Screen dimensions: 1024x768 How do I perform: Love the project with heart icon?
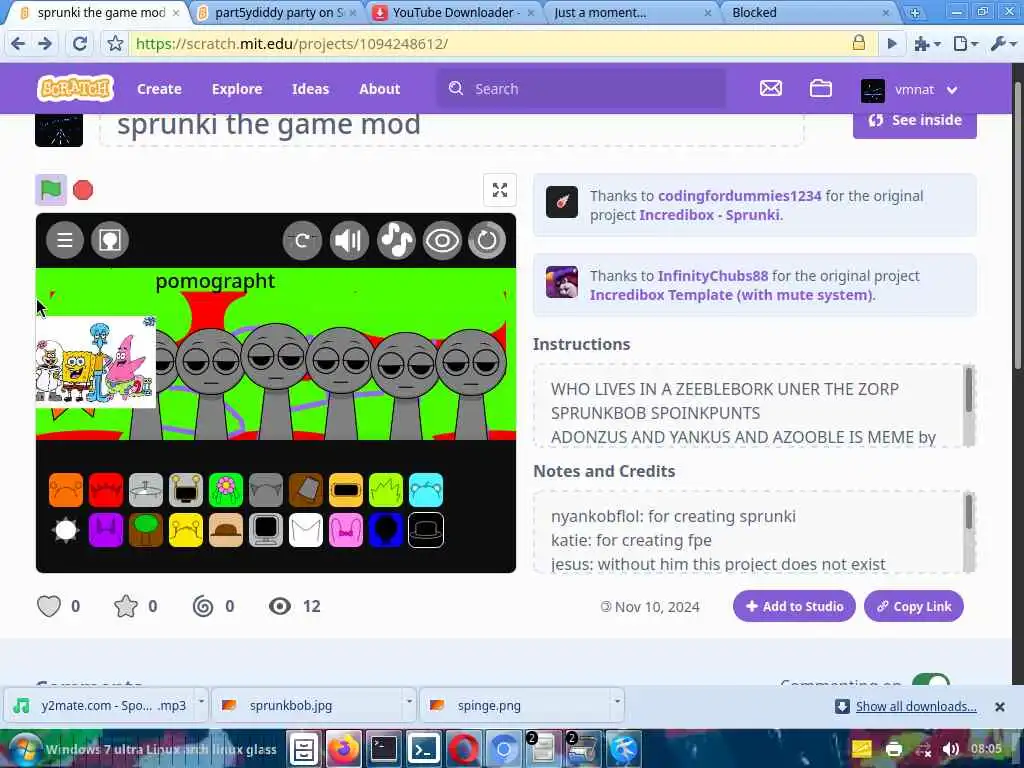tap(49, 607)
